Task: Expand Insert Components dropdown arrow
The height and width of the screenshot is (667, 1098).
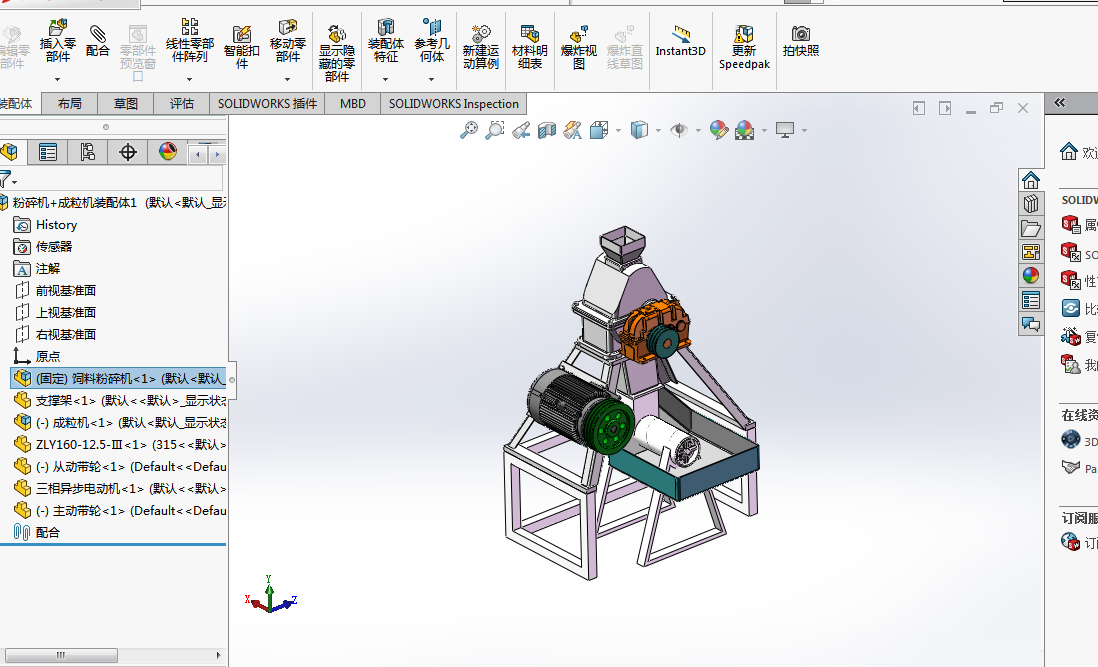Action: pyautogui.click(x=57, y=79)
